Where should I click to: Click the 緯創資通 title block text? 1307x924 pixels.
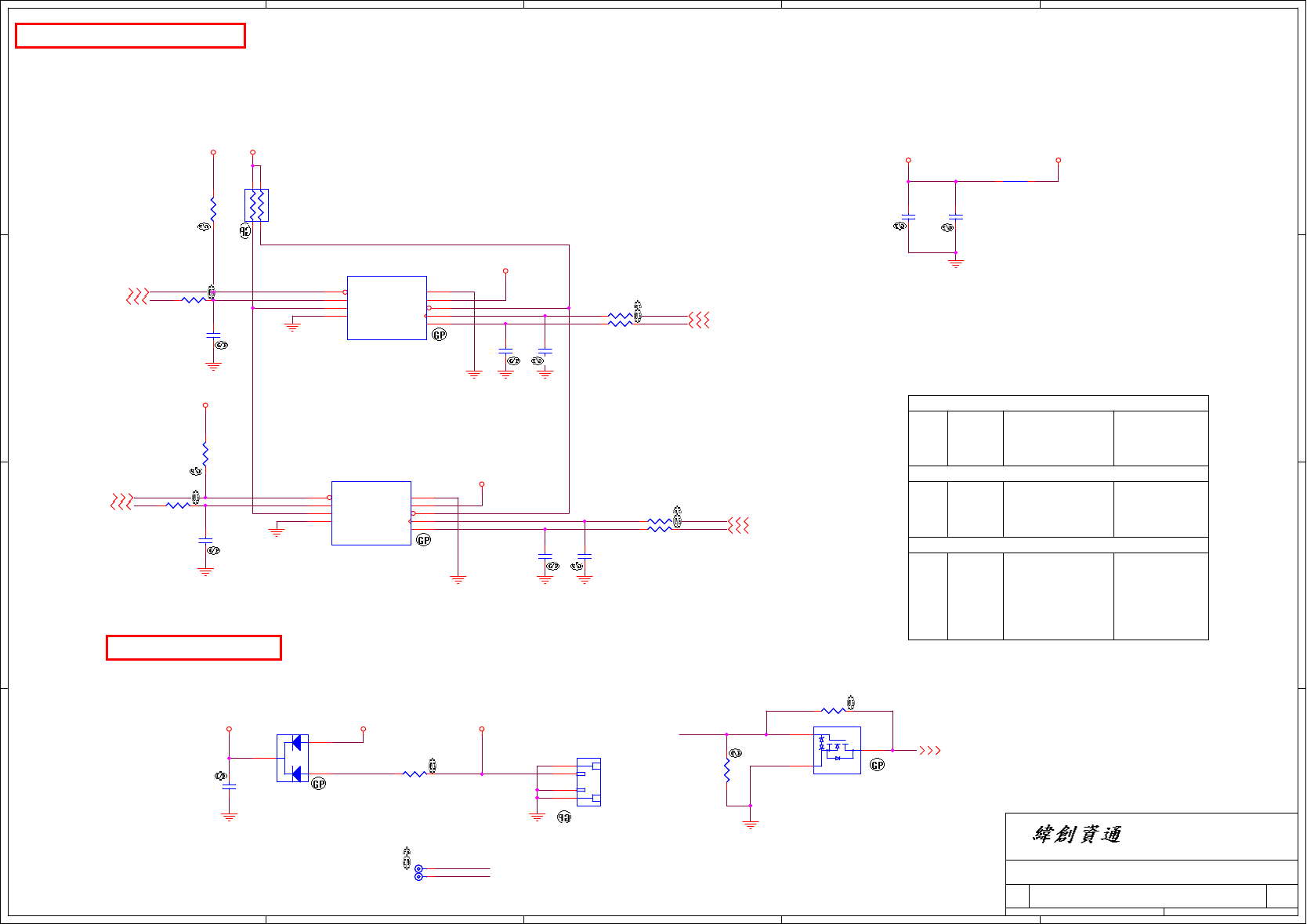1077,834
